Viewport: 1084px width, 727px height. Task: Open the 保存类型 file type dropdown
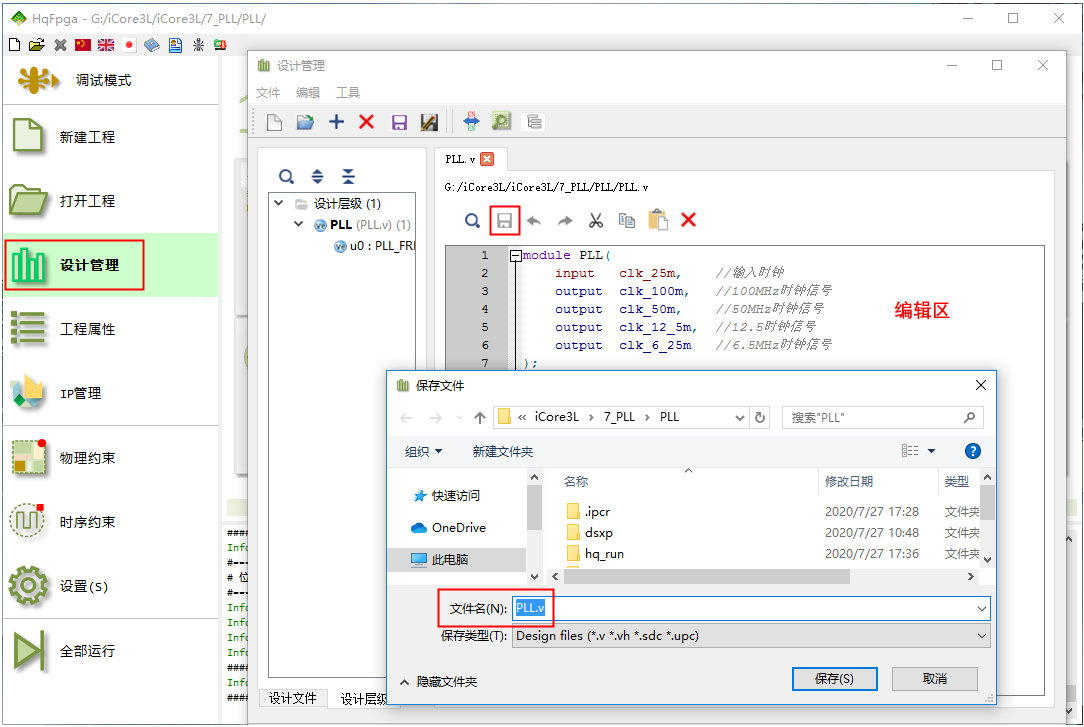pyautogui.click(x=750, y=635)
